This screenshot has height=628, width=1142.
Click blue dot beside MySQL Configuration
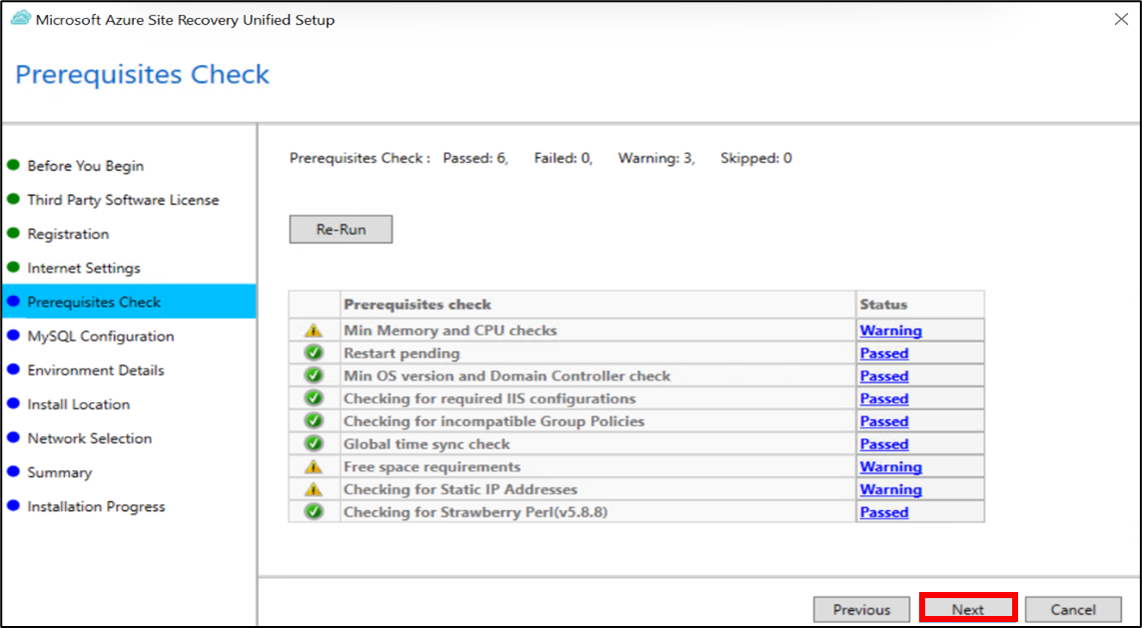click(13, 335)
